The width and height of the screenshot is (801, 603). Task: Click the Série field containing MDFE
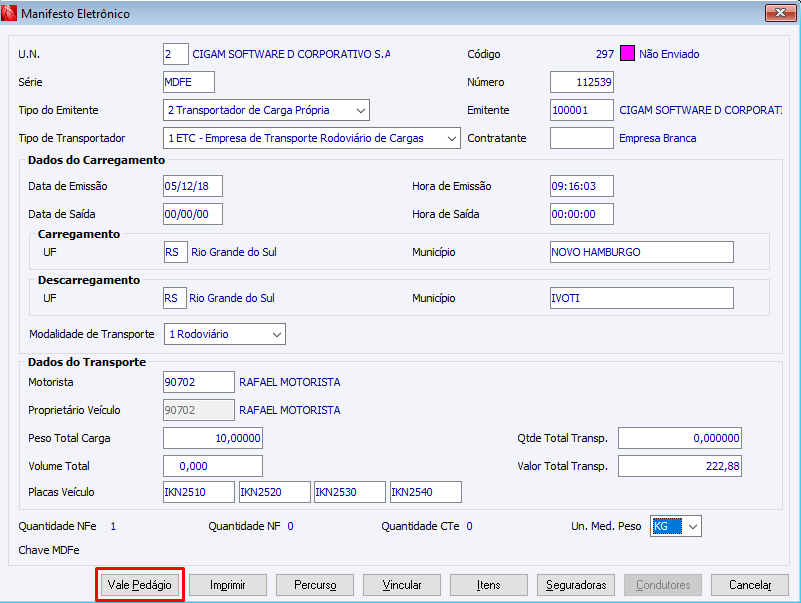click(x=189, y=82)
